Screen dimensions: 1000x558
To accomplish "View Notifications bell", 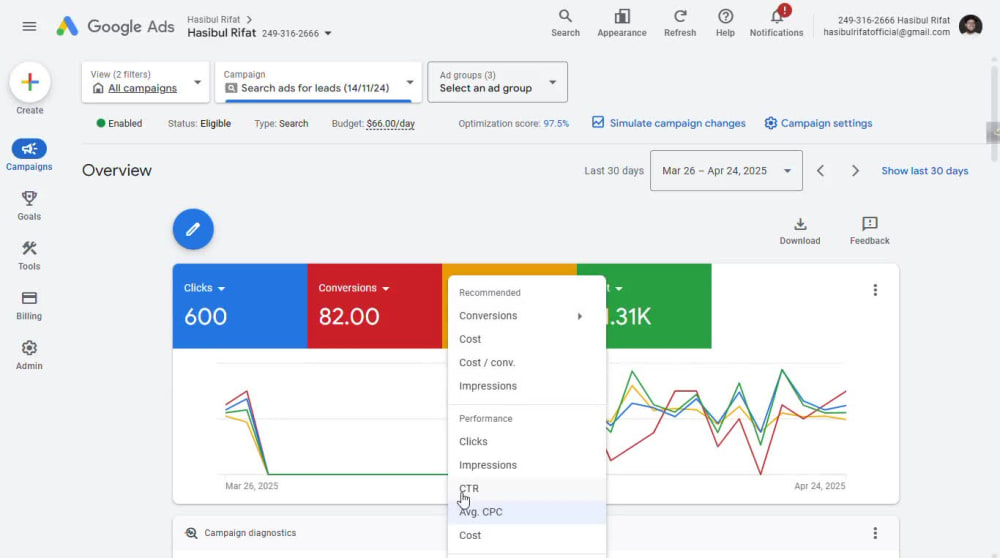I will coord(776,24).
